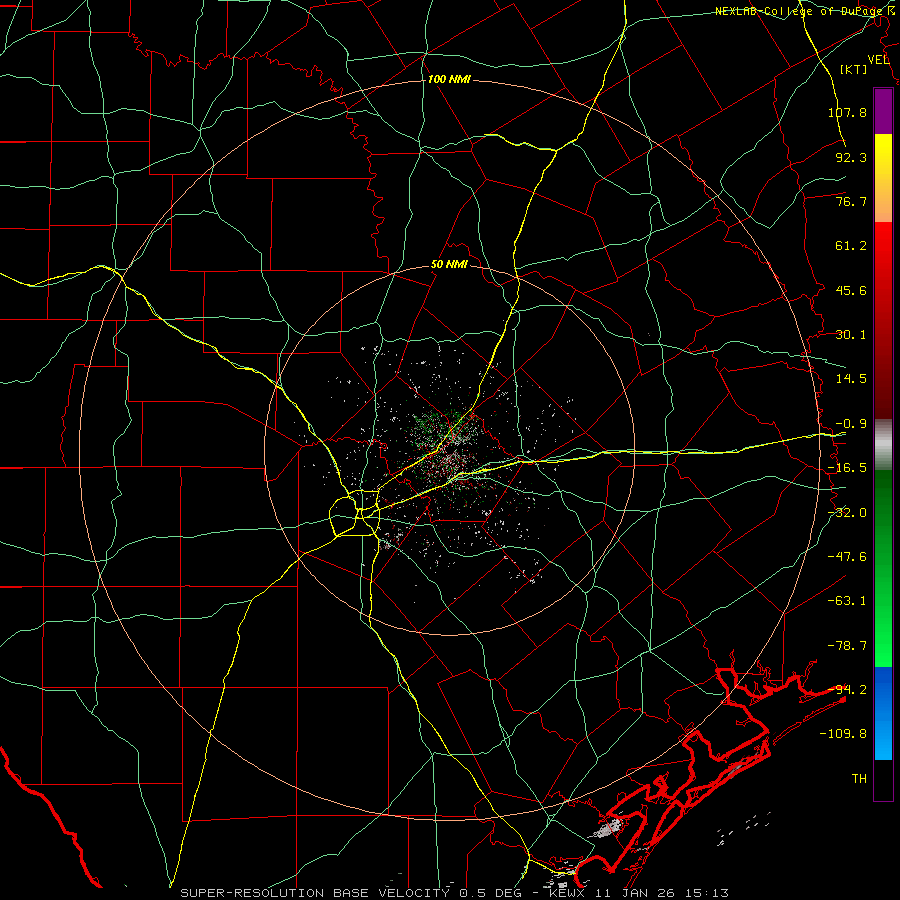This screenshot has height=900, width=900.
Task: Click the -16.5 velocity scale value
Action: tap(847, 468)
